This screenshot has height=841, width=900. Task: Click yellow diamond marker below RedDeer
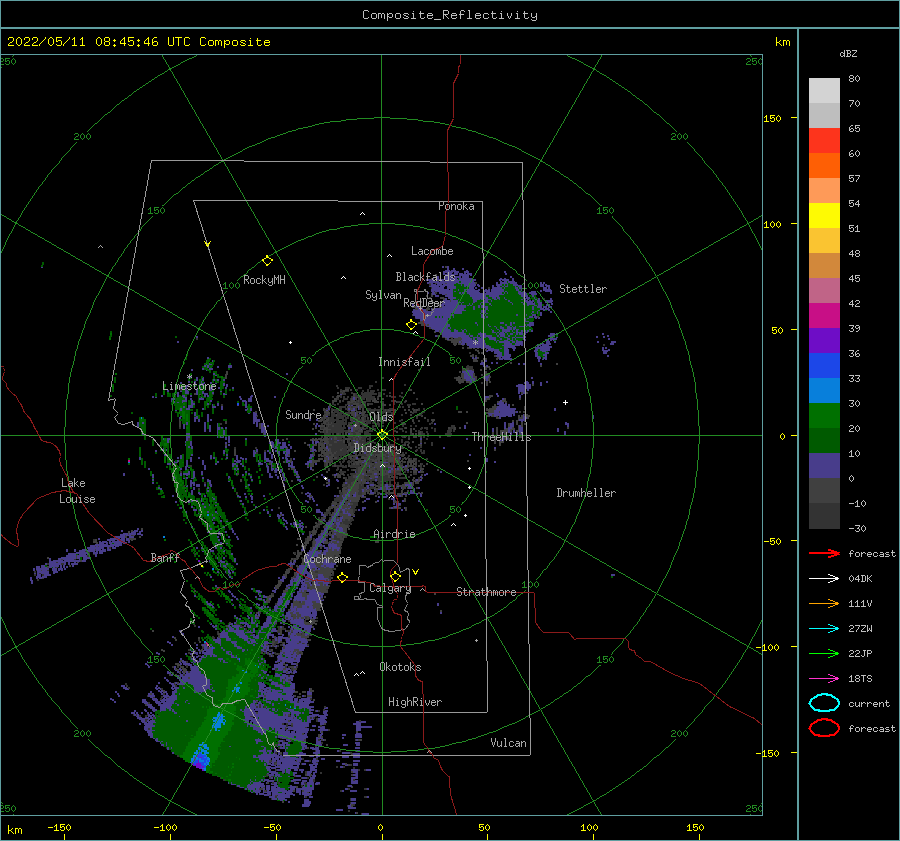412,325
